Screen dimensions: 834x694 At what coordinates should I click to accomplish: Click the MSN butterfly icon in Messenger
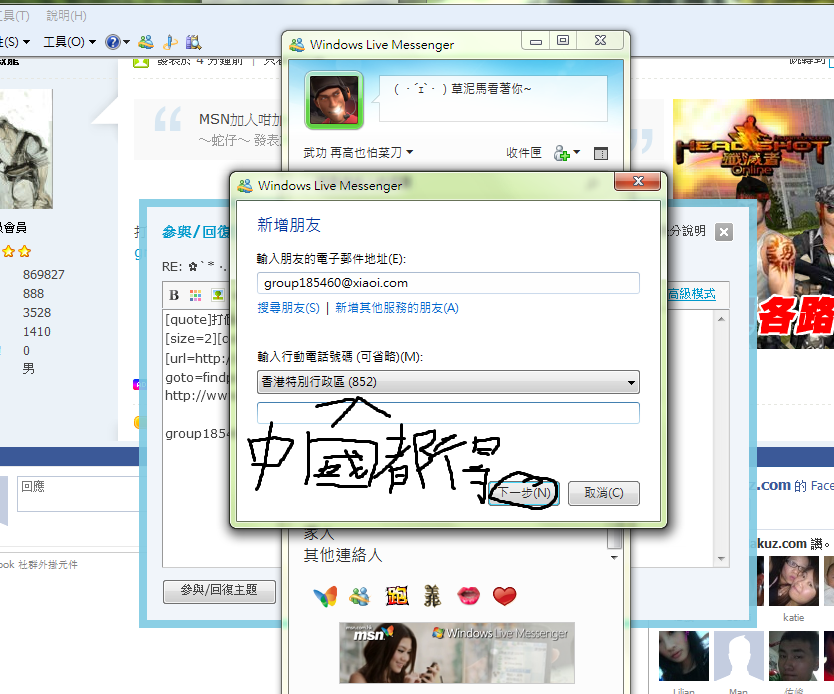[x=325, y=596]
